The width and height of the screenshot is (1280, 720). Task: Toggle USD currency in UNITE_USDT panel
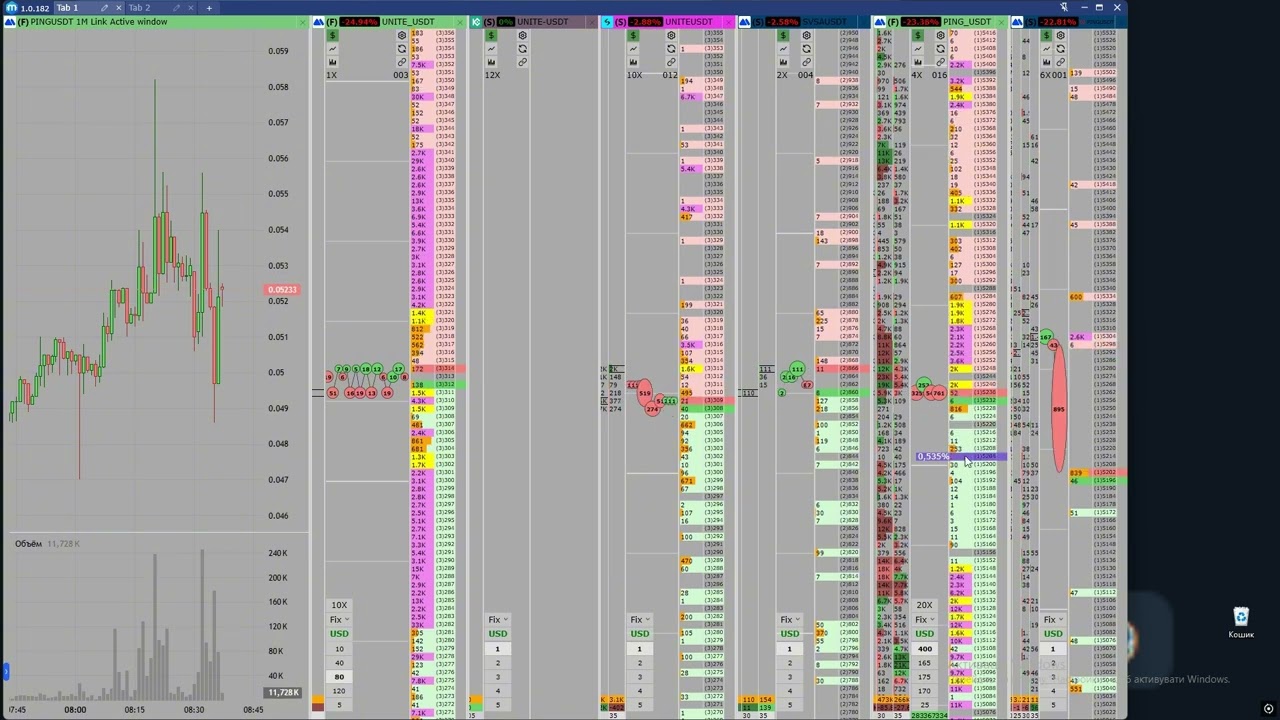(x=339, y=634)
